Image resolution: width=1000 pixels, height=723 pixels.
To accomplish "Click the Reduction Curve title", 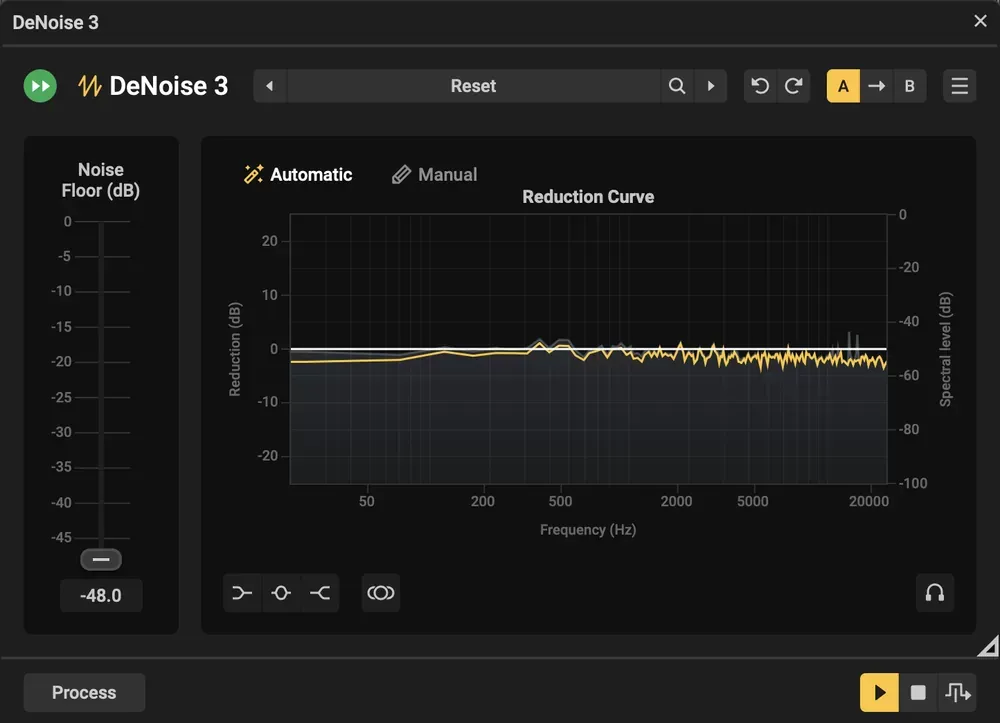I will click(x=588, y=197).
